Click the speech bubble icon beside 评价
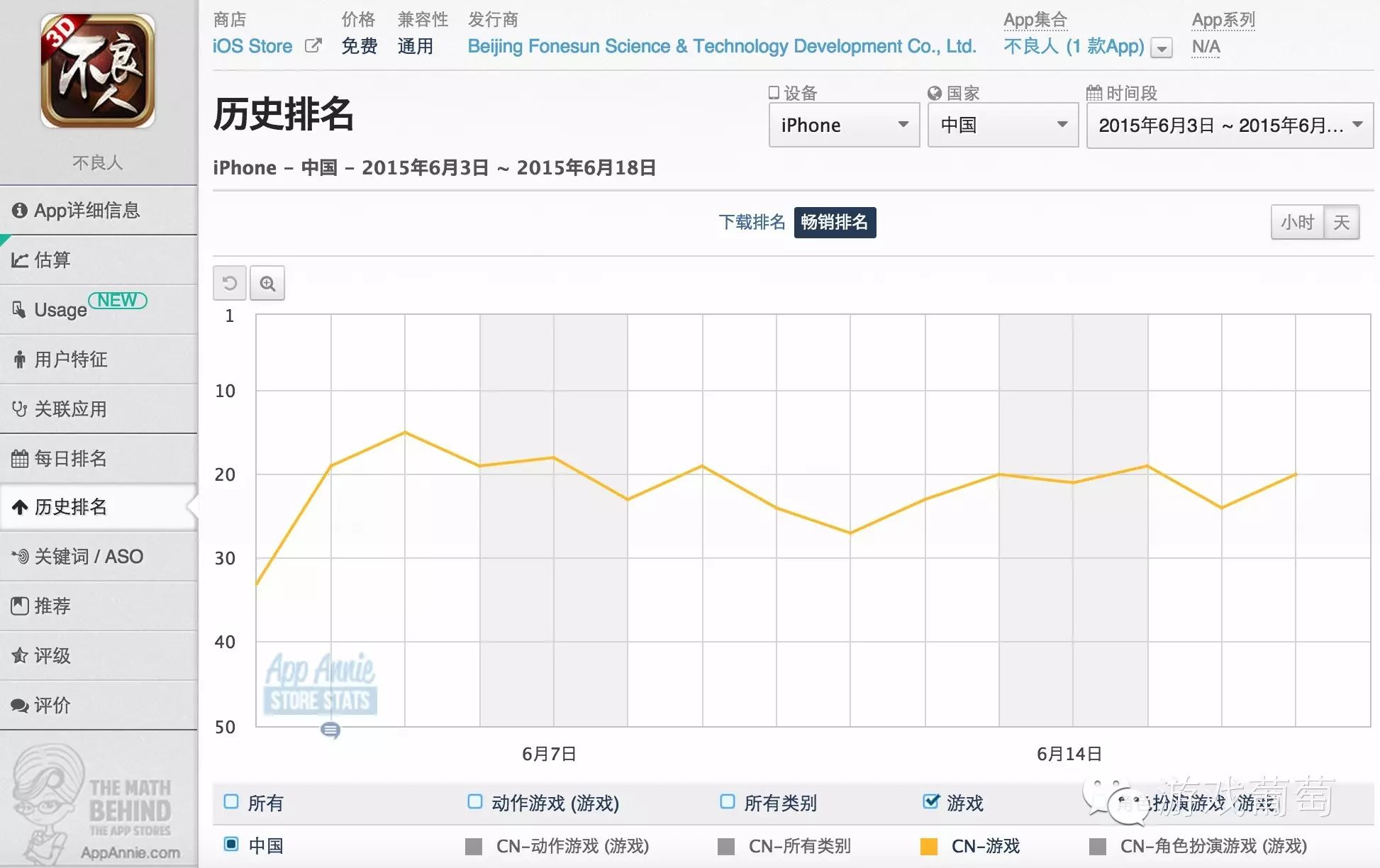The height and width of the screenshot is (868, 1380). point(20,706)
